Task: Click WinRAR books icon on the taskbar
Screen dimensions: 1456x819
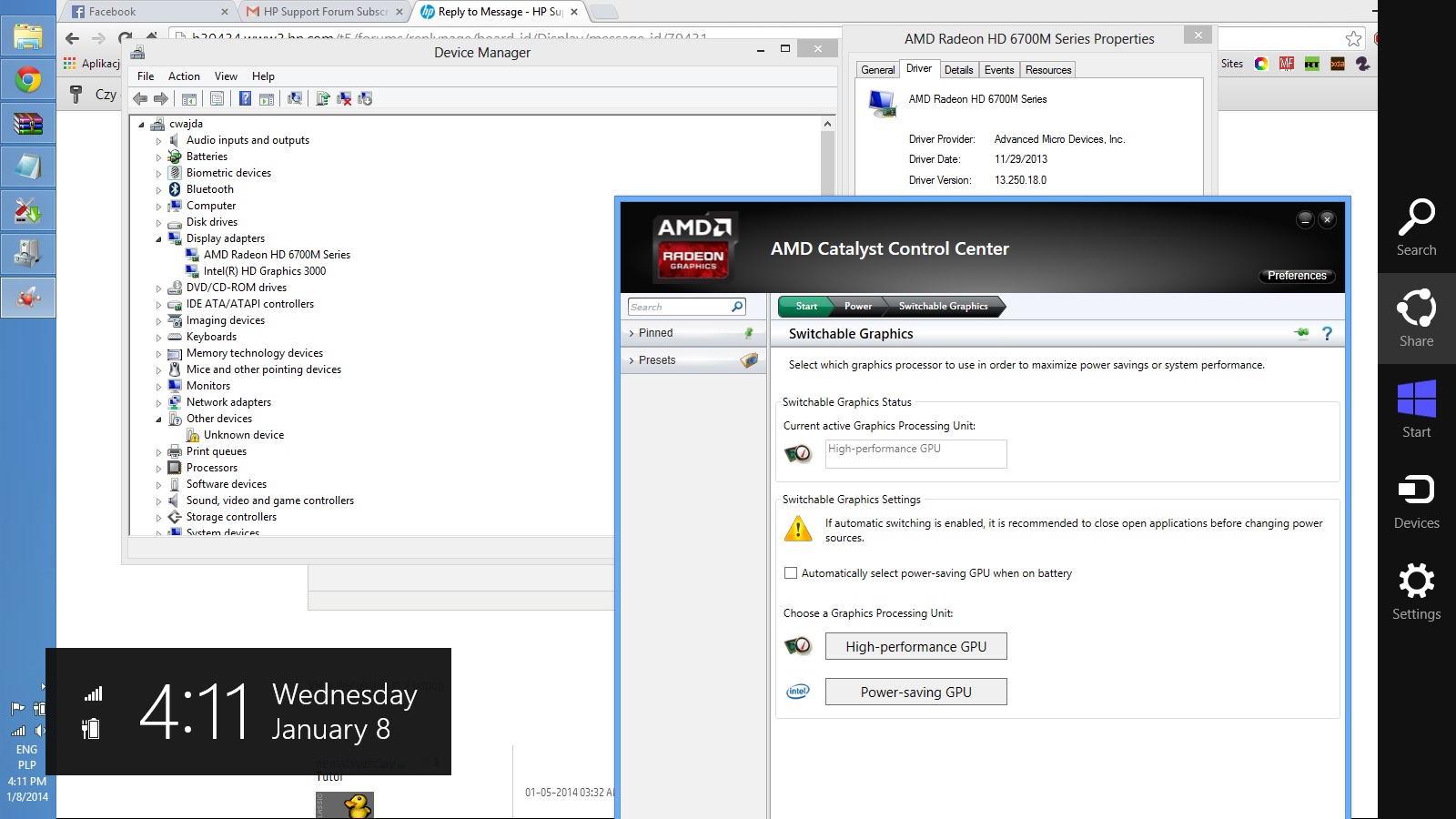Action: click(x=28, y=124)
